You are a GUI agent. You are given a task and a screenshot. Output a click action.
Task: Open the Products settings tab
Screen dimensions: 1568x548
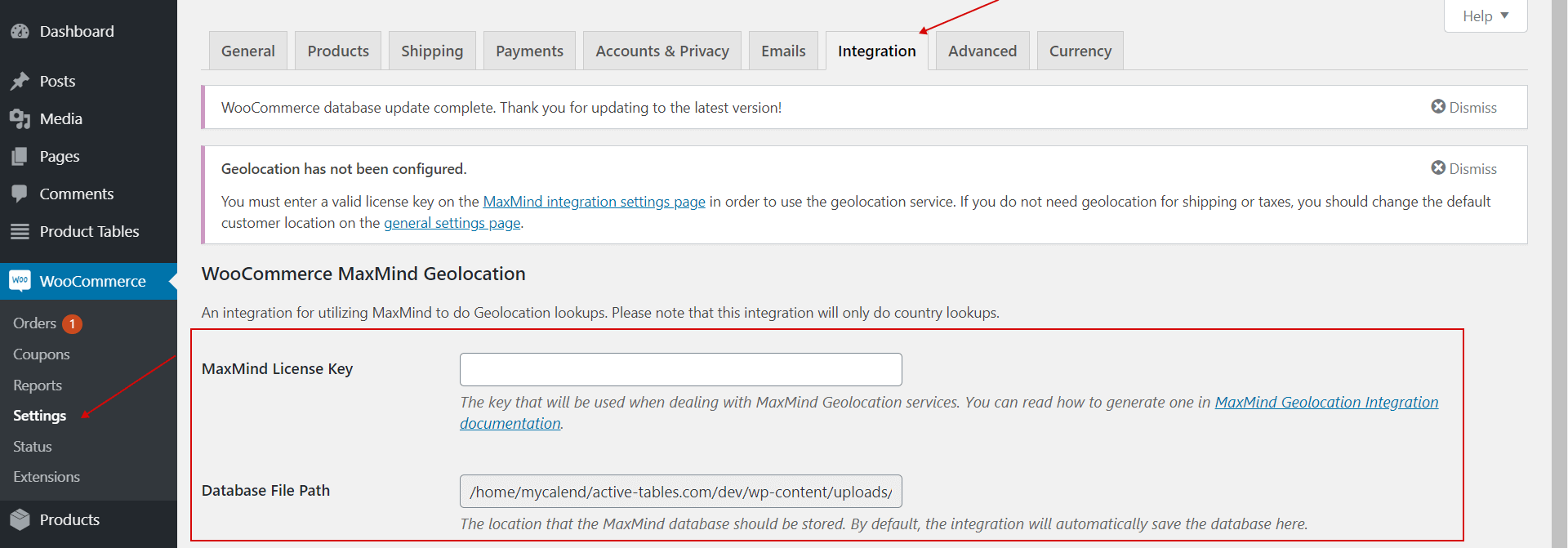pyautogui.click(x=338, y=51)
